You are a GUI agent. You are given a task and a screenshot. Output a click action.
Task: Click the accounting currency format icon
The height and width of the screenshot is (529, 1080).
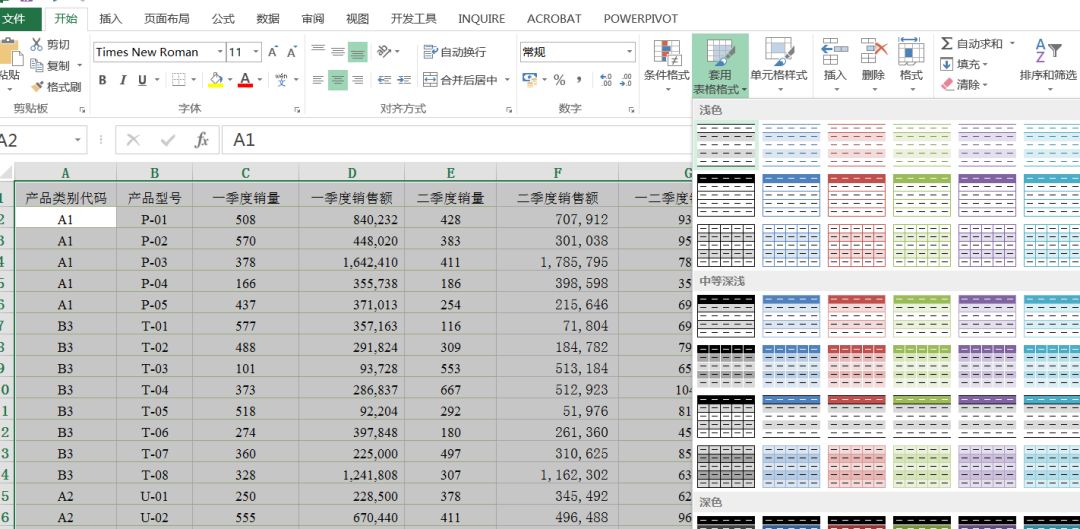529,80
